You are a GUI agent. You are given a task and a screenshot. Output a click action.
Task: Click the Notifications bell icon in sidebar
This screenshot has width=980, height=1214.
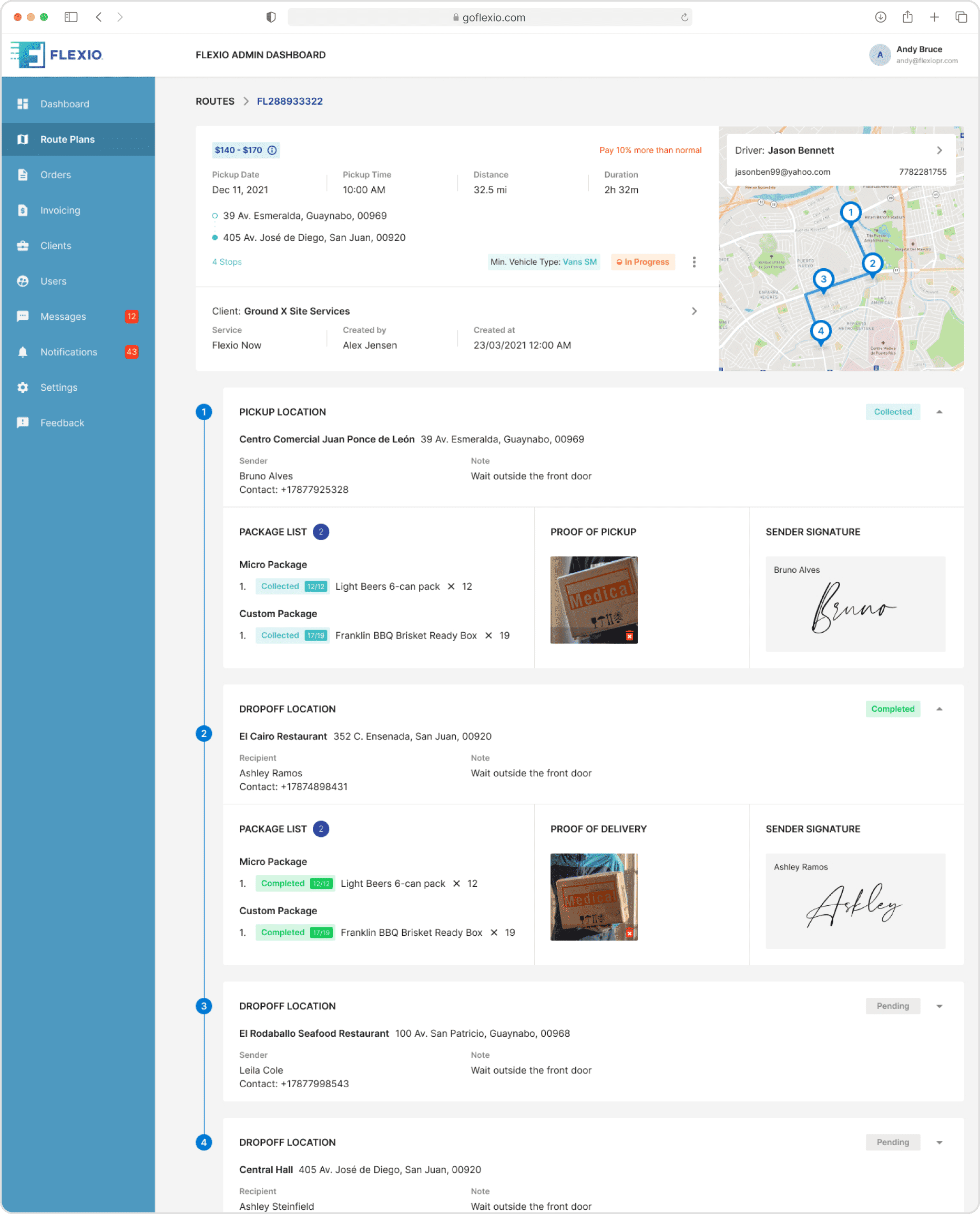click(x=23, y=352)
